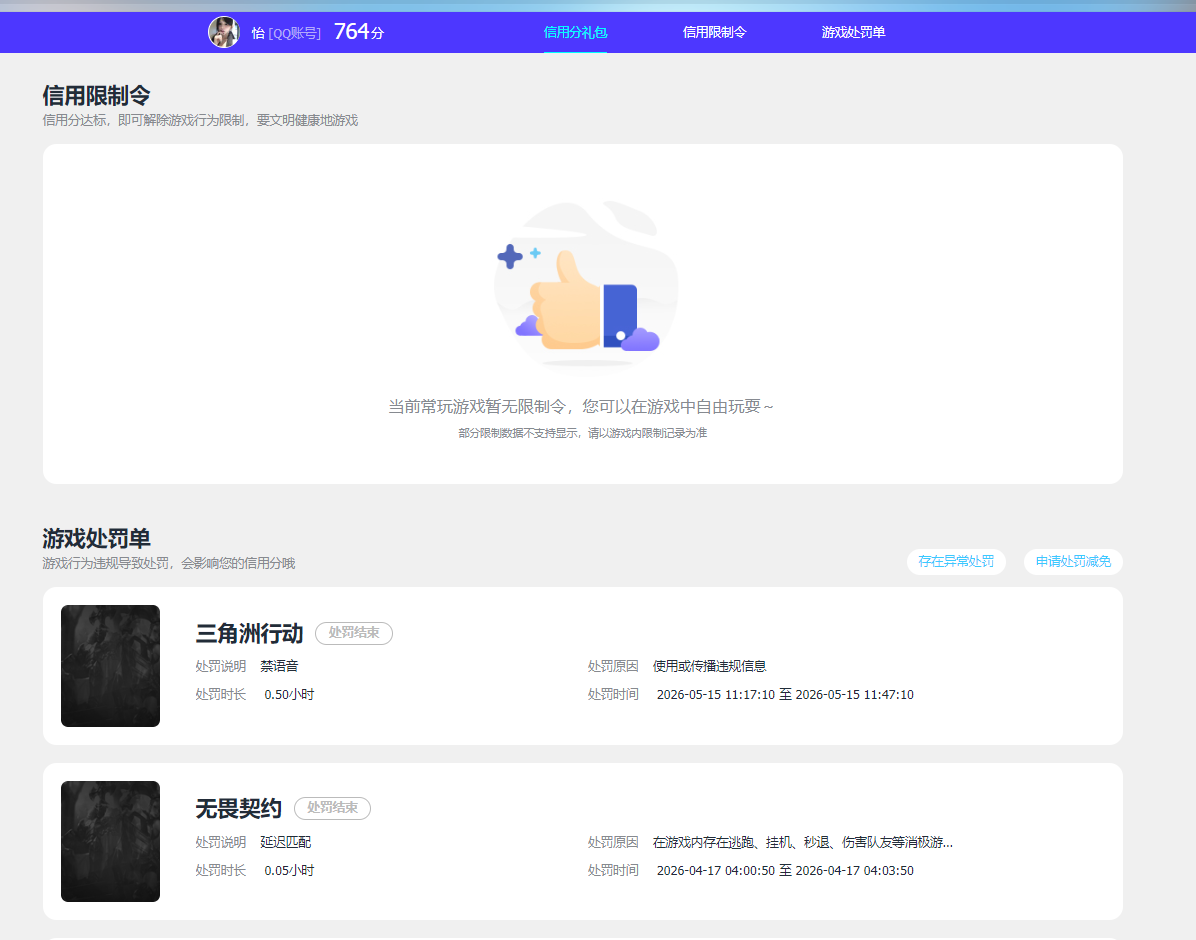Open the 申请处罚减免 button
The image size is (1196, 940).
[x=1072, y=562]
